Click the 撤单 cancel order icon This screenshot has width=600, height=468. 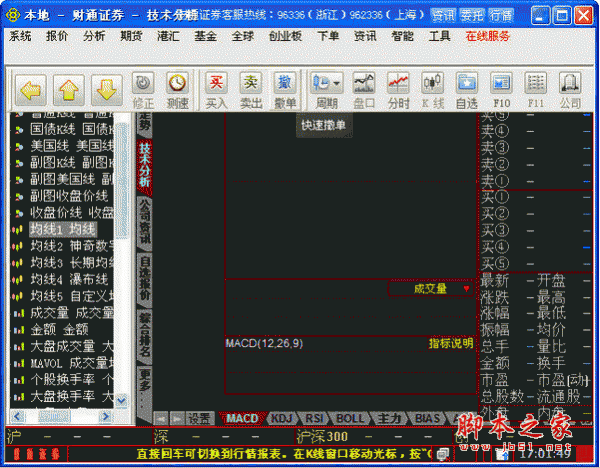click(x=285, y=91)
